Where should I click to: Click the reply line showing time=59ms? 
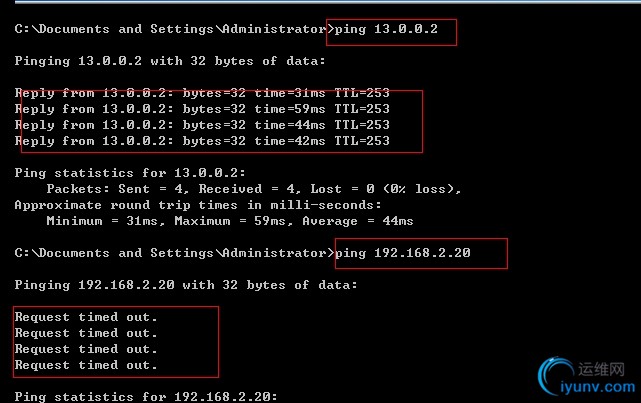[x=202, y=109]
